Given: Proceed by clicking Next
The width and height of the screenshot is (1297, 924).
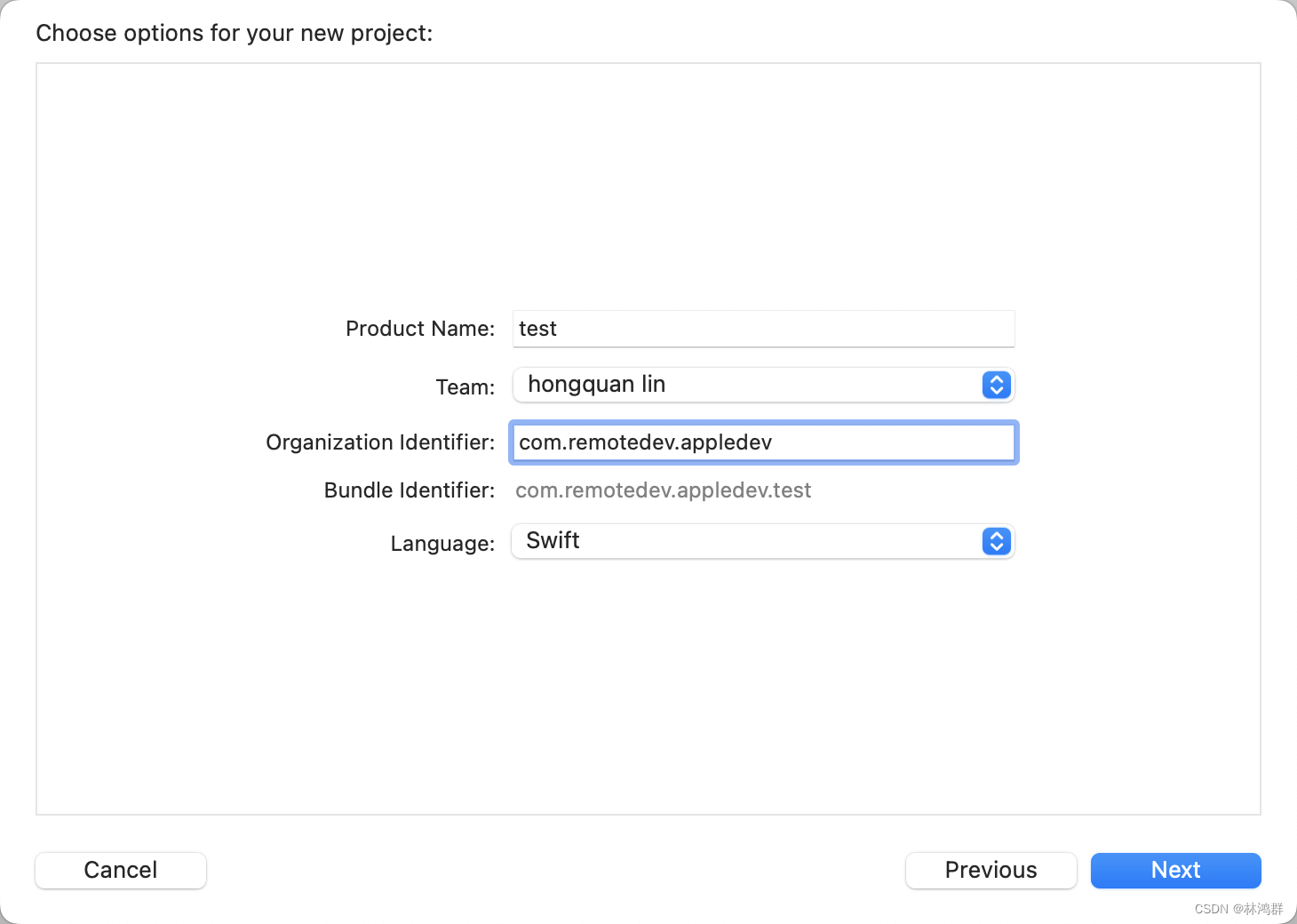Looking at the screenshot, I should (x=1175, y=870).
